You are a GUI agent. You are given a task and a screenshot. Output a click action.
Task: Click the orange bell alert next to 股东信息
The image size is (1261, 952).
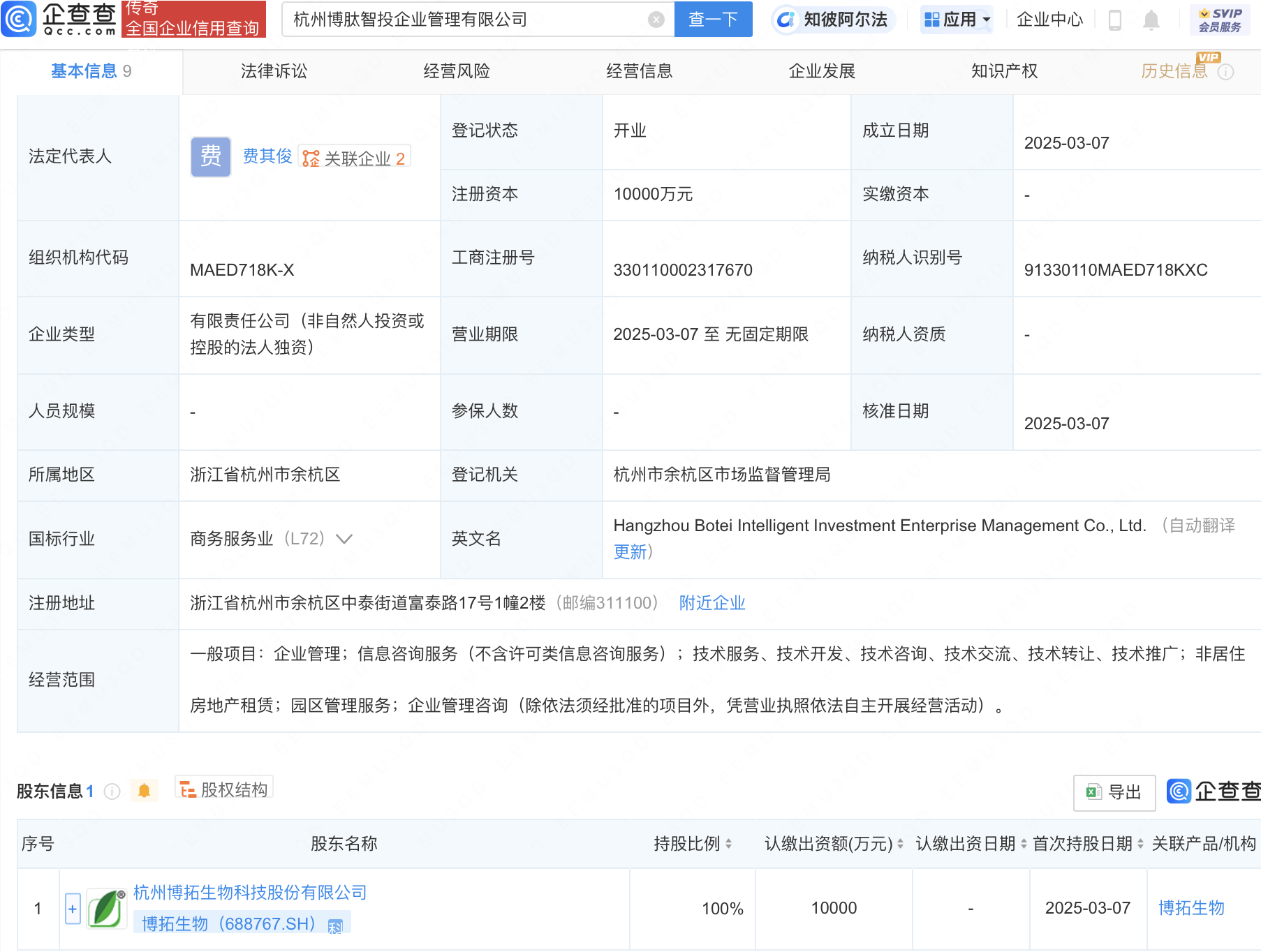[x=144, y=790]
